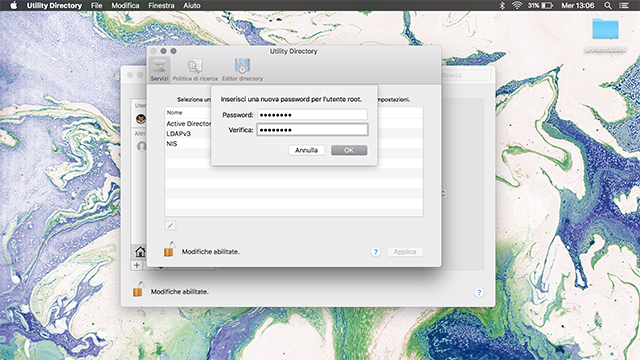
Task: Open the File menu
Action: pos(97,5)
